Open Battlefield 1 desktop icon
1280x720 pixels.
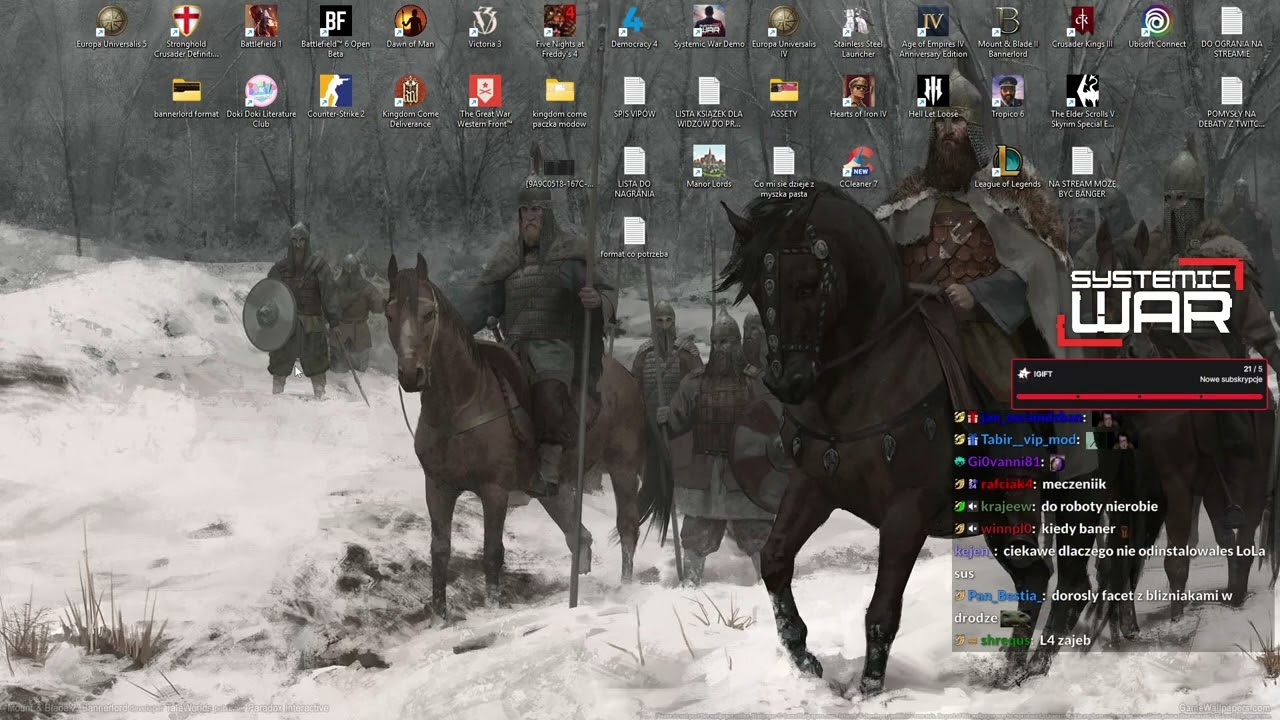261,27
